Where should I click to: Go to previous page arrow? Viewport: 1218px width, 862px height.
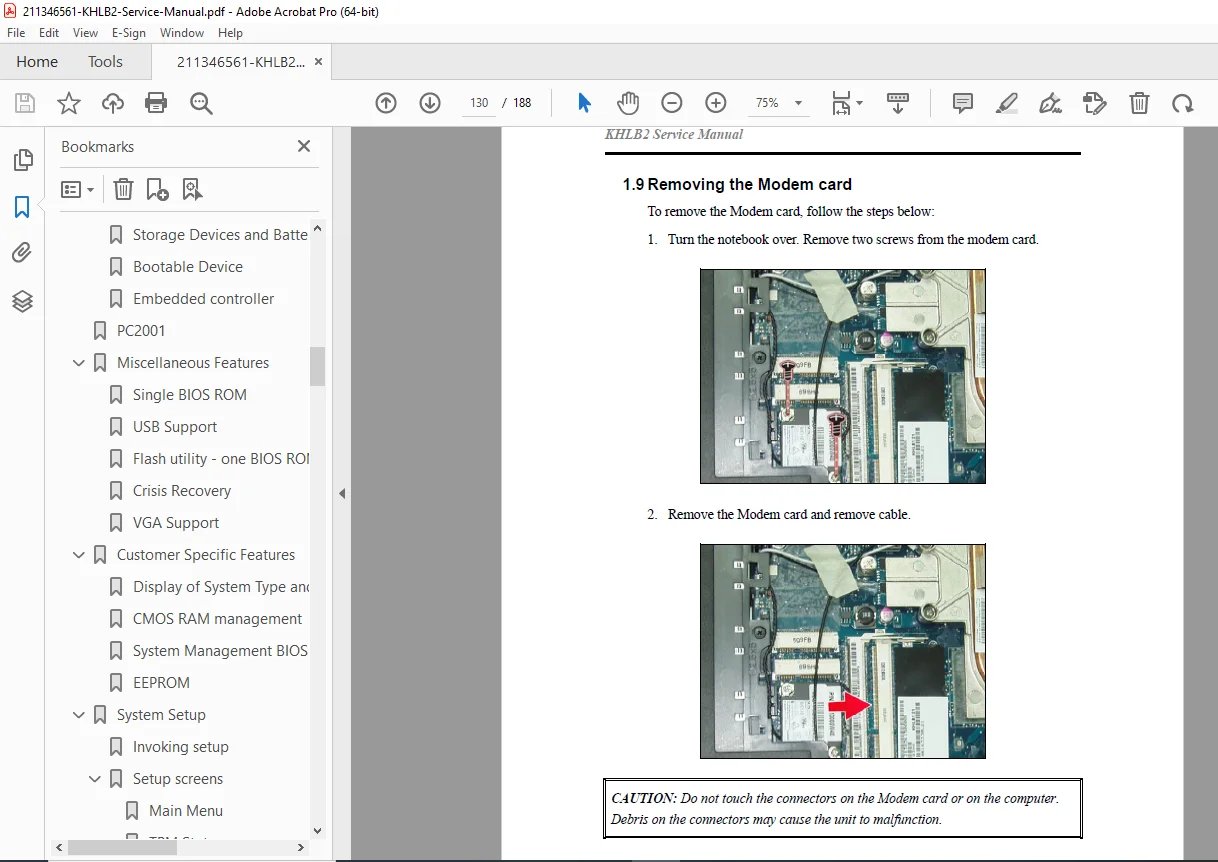(x=386, y=103)
